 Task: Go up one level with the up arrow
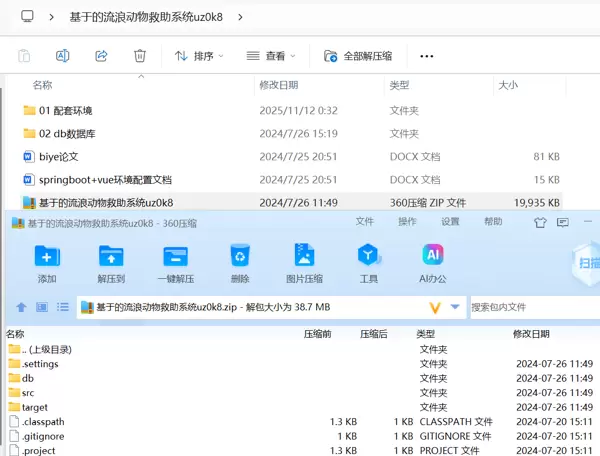21,307
